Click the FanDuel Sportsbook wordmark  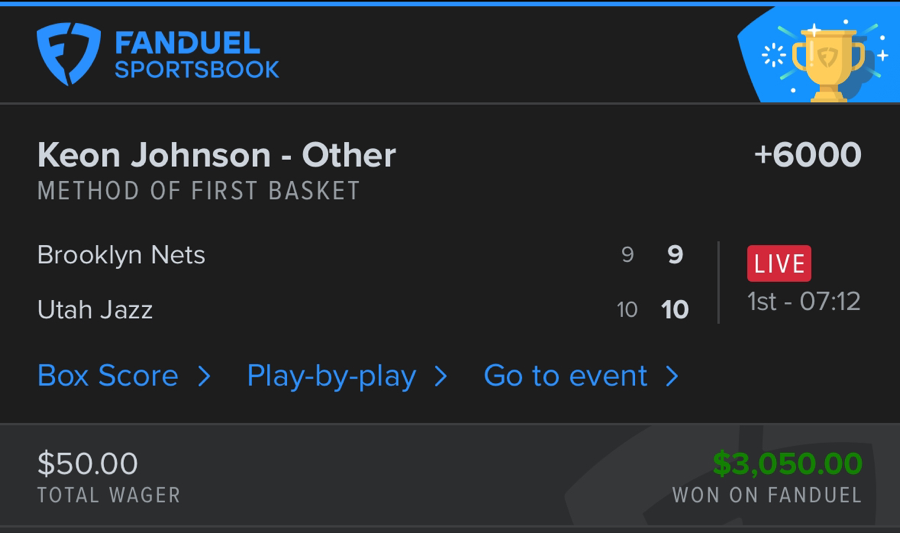[196, 56]
